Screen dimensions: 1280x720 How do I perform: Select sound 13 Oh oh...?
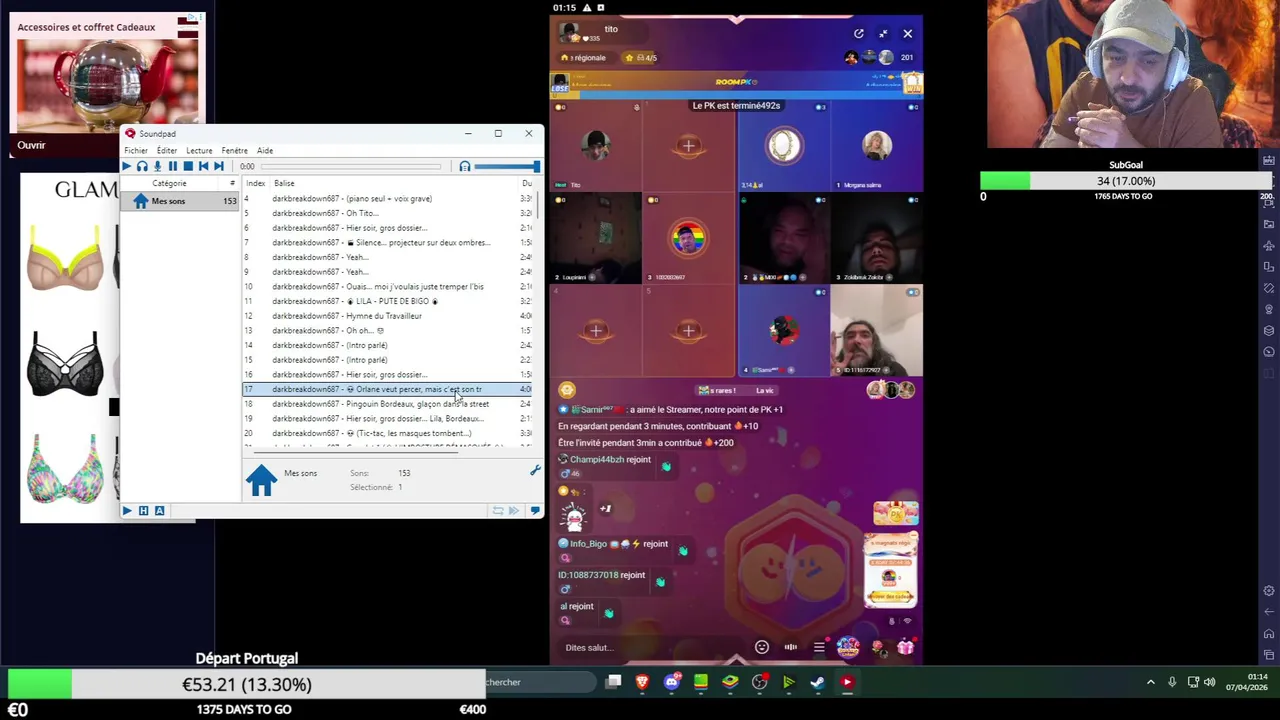[x=388, y=330]
